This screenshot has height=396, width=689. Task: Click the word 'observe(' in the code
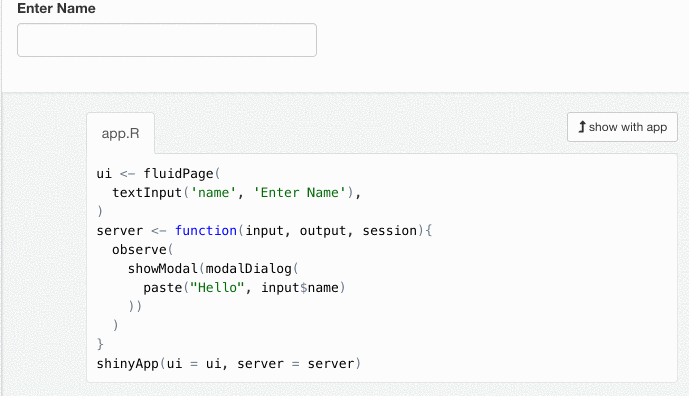point(143,250)
